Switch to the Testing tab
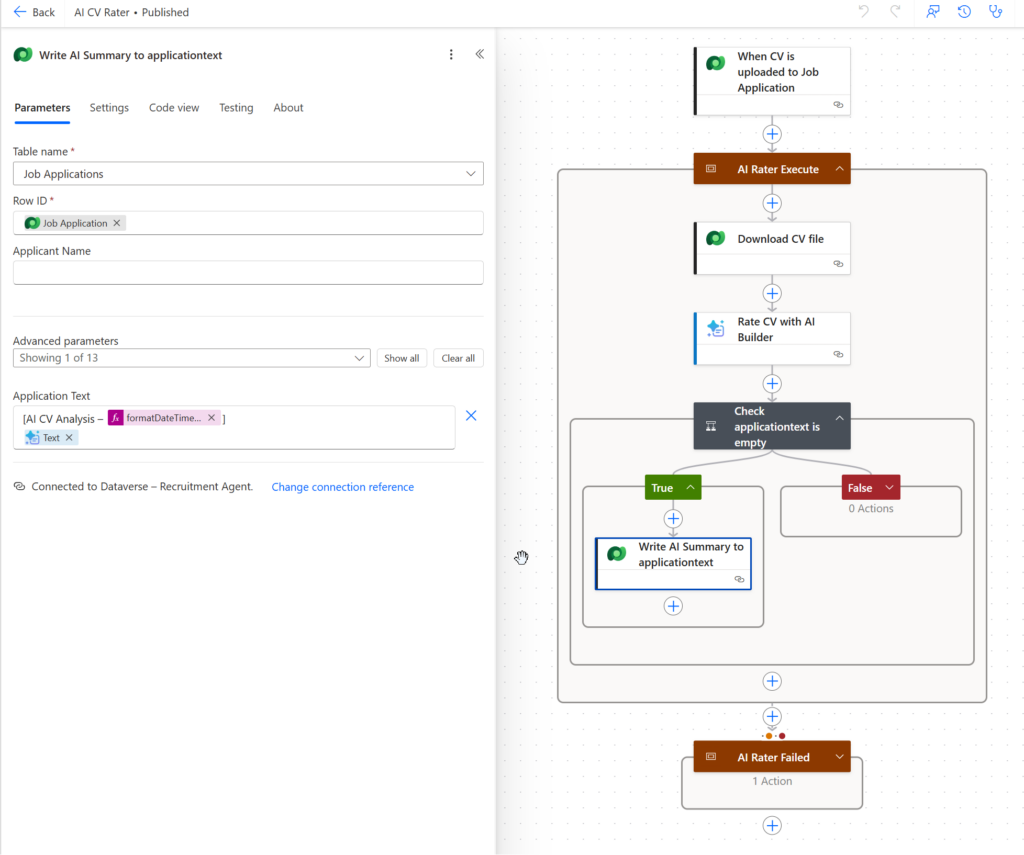The height and width of the screenshot is (855, 1024). tap(236, 108)
